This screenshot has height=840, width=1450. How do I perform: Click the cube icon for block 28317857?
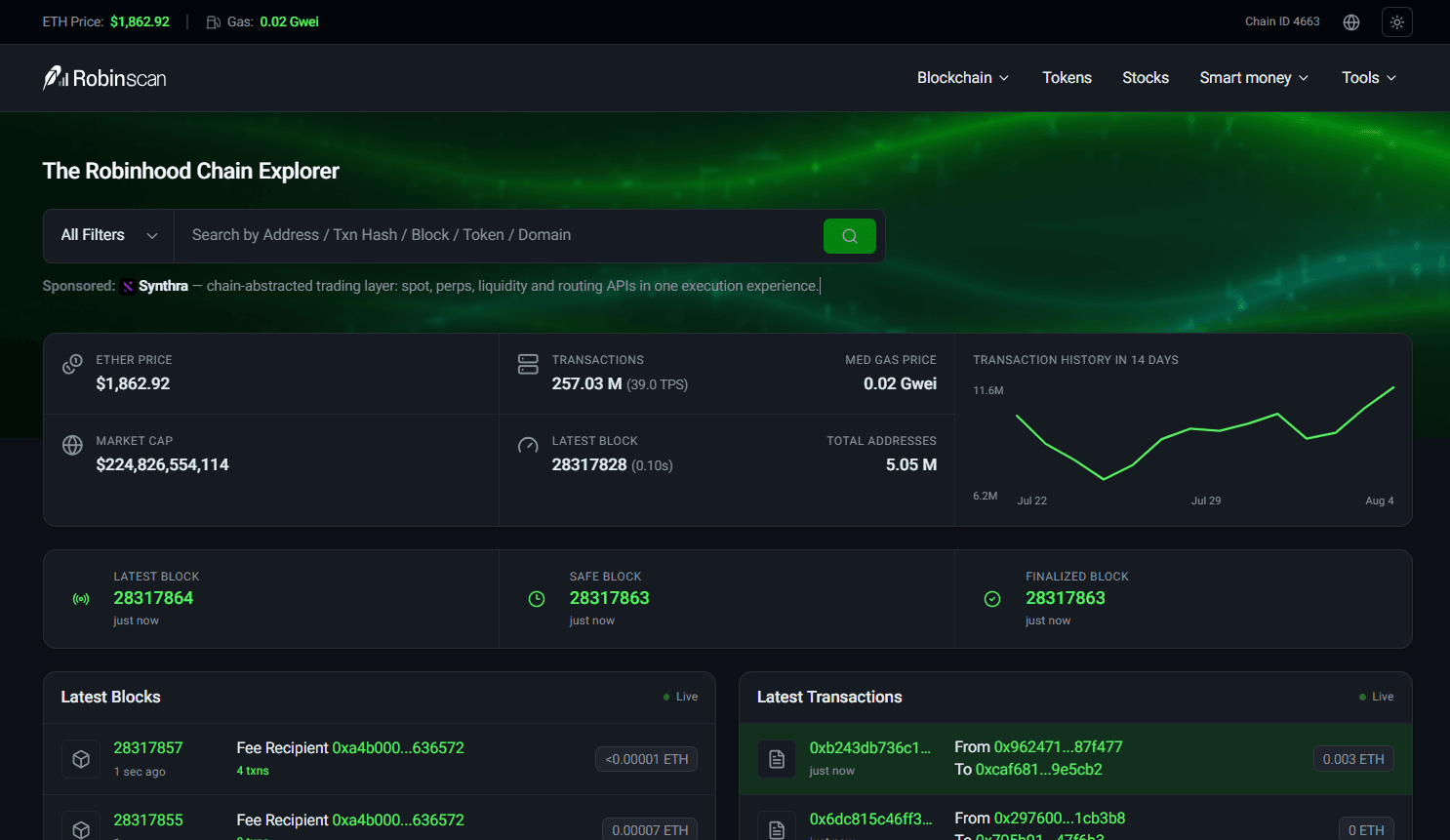click(81, 758)
